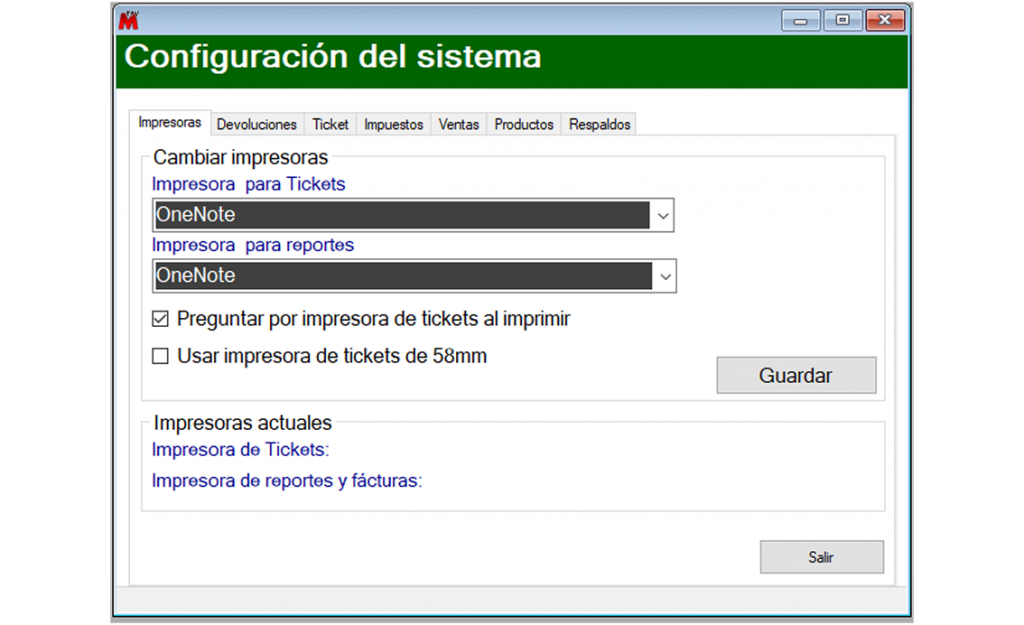This screenshot has width=1024, height=625.
Task: Click the red M application icon
Action: 129,20
